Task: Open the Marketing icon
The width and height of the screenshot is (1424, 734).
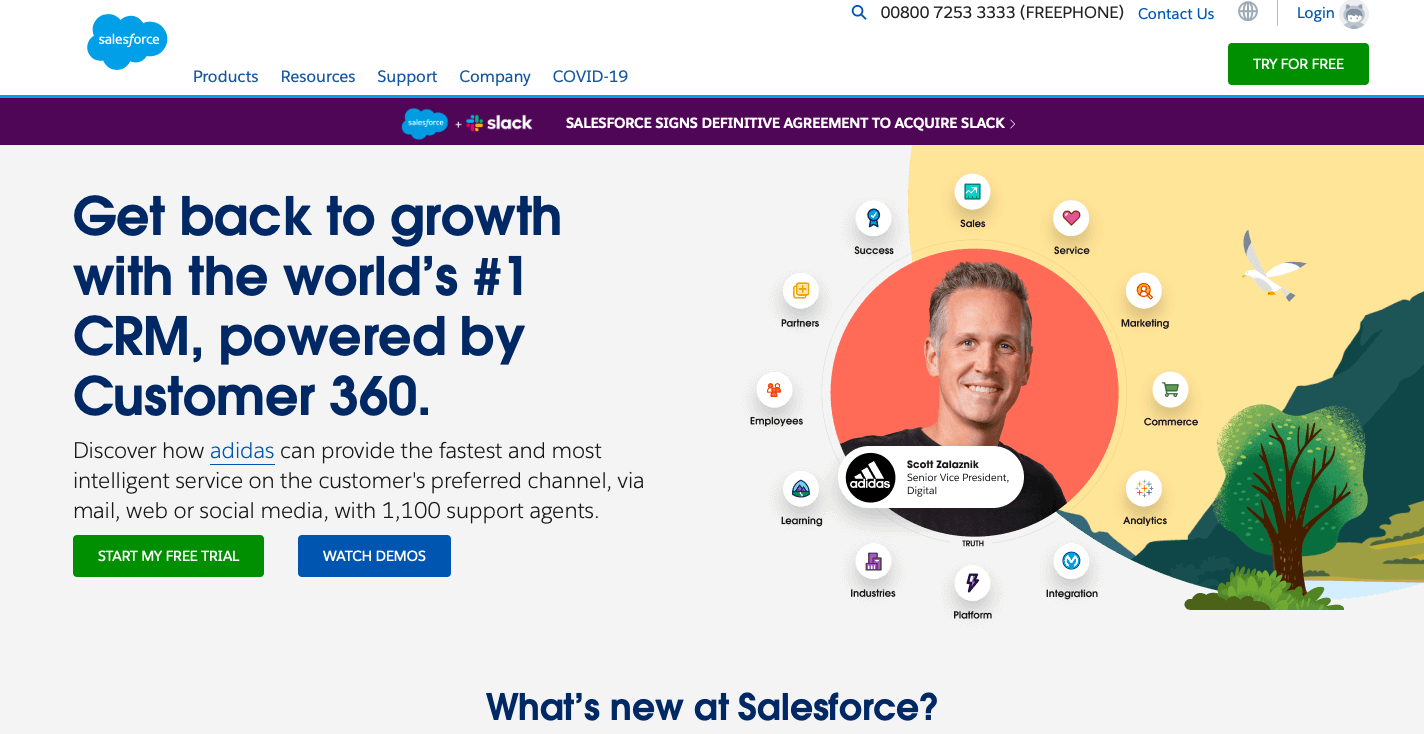Action: point(1144,291)
